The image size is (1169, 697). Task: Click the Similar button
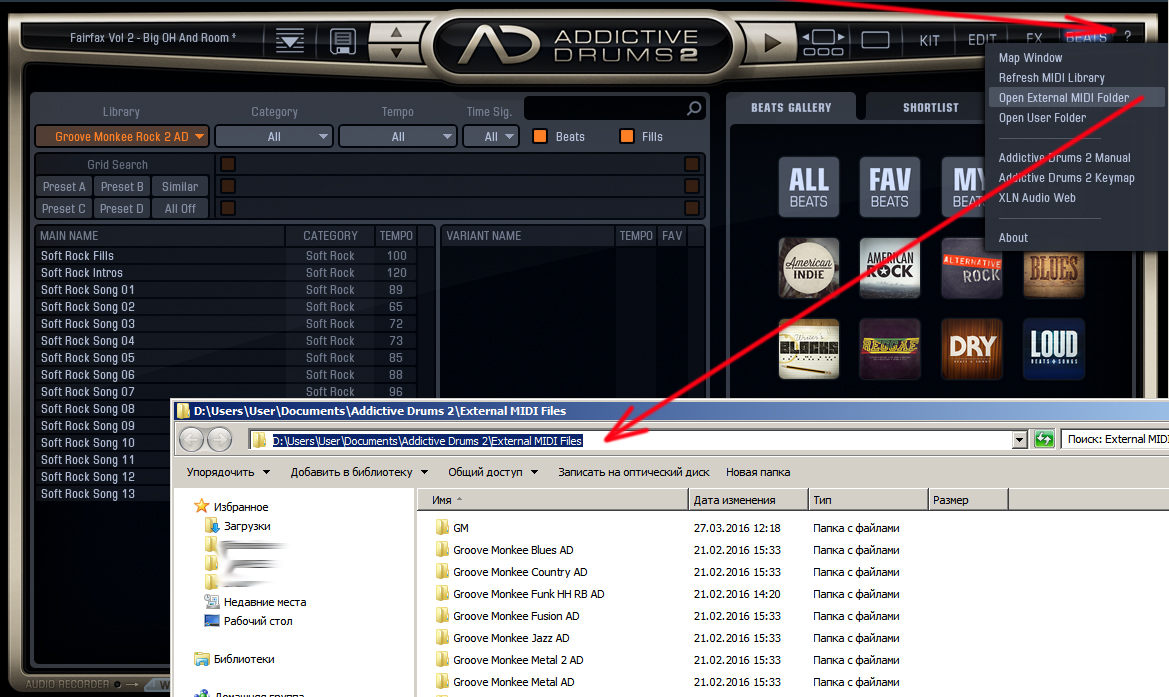180,186
